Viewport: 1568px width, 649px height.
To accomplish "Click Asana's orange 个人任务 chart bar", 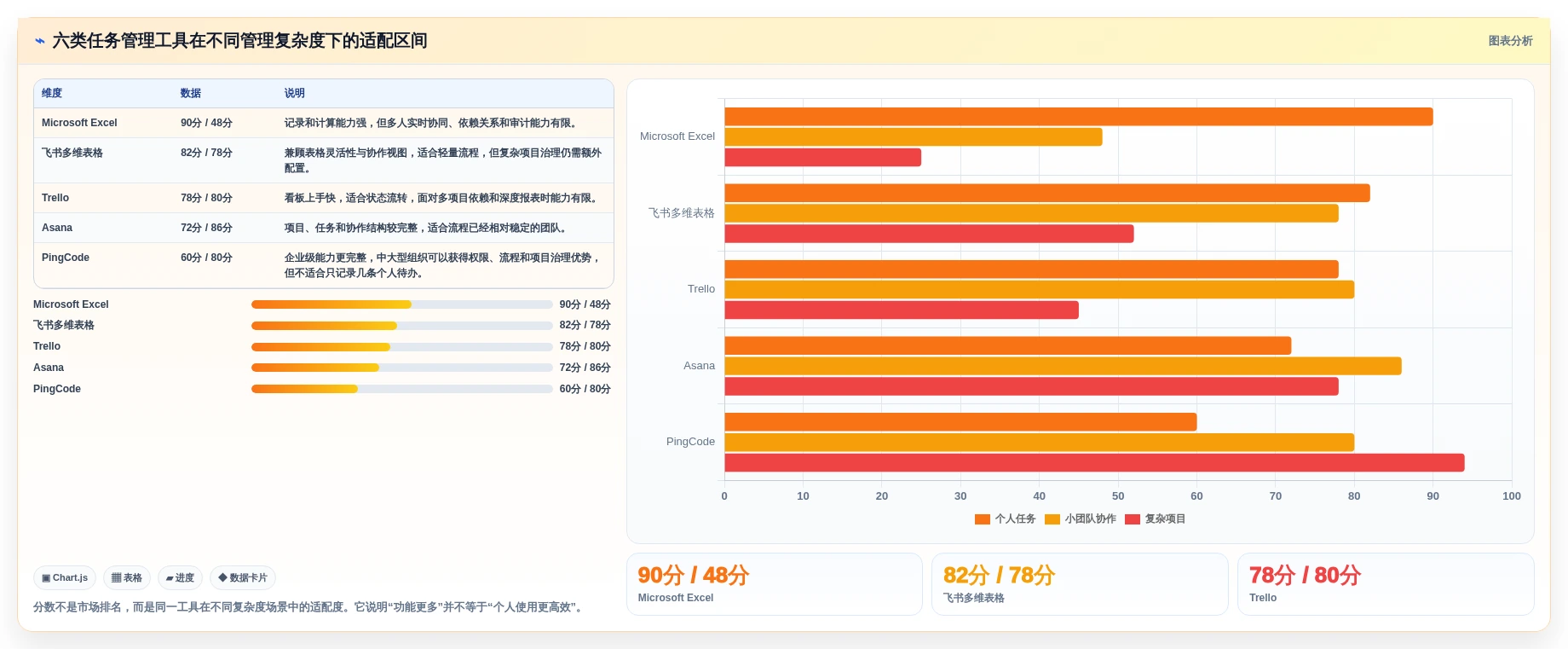I will [1008, 345].
